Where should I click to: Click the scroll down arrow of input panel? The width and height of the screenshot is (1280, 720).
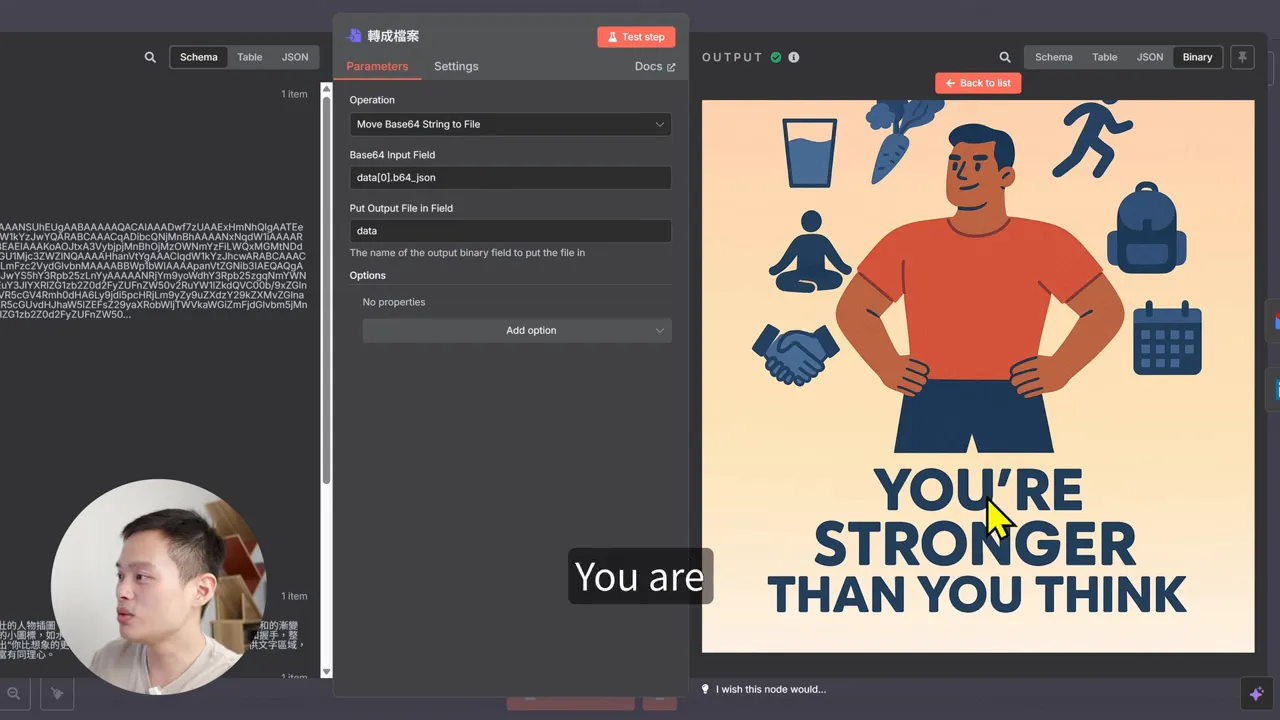(x=326, y=672)
